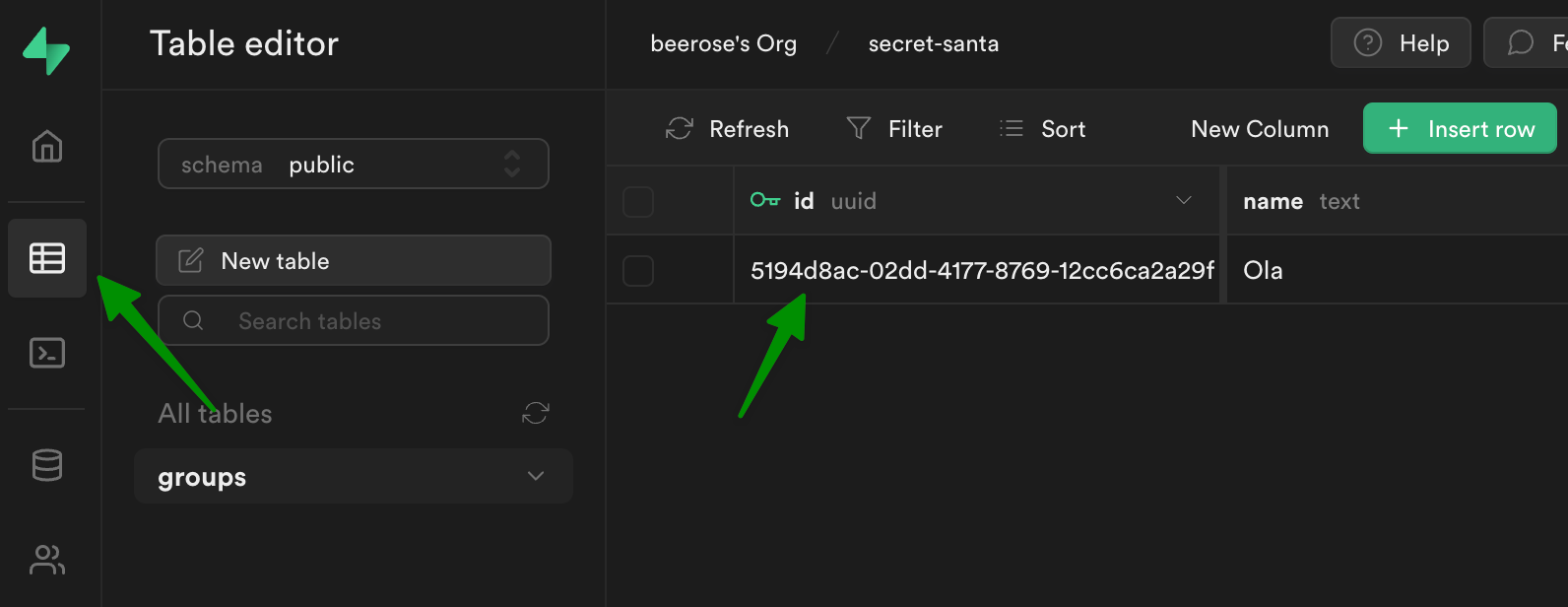Image resolution: width=1568 pixels, height=607 pixels.
Task: Open the Authentication users icon
Action: click(47, 560)
